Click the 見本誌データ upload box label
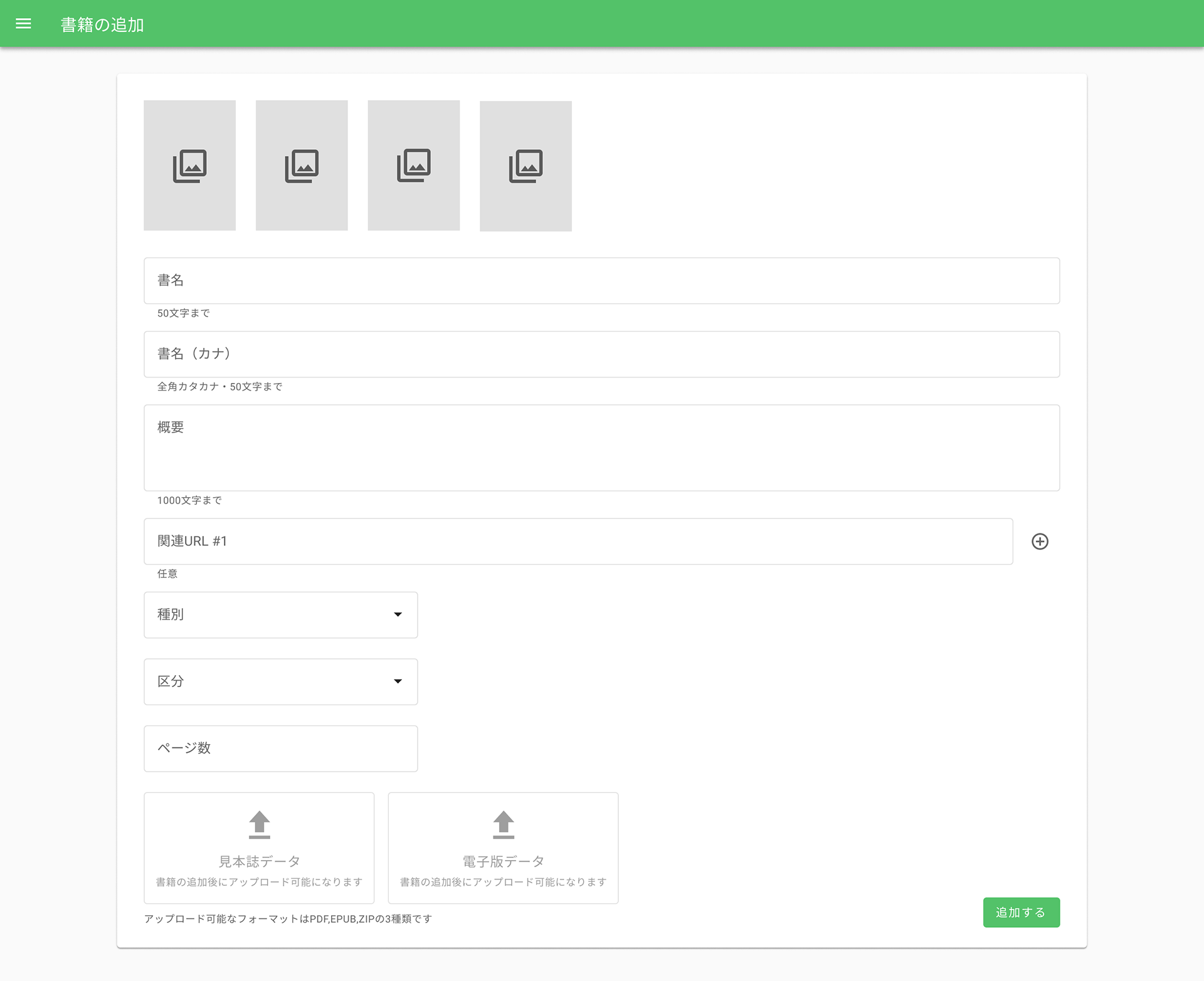1204x981 pixels. click(259, 861)
